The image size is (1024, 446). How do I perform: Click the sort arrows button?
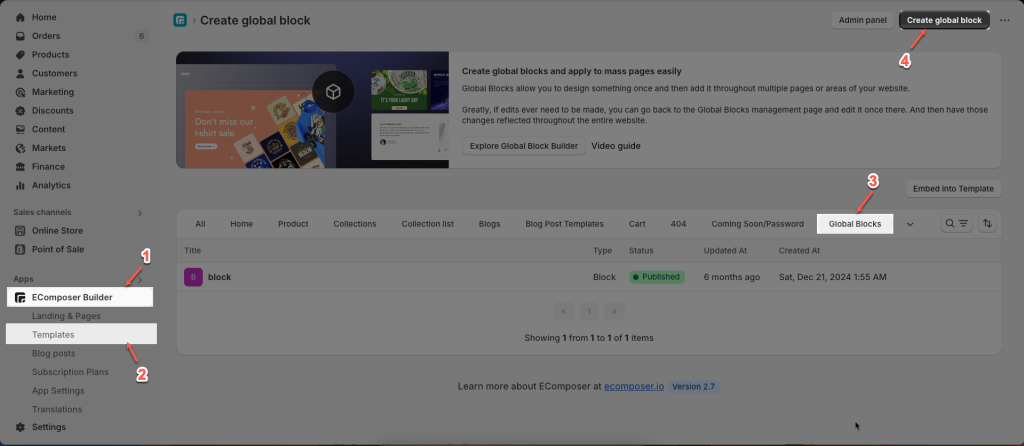987,223
